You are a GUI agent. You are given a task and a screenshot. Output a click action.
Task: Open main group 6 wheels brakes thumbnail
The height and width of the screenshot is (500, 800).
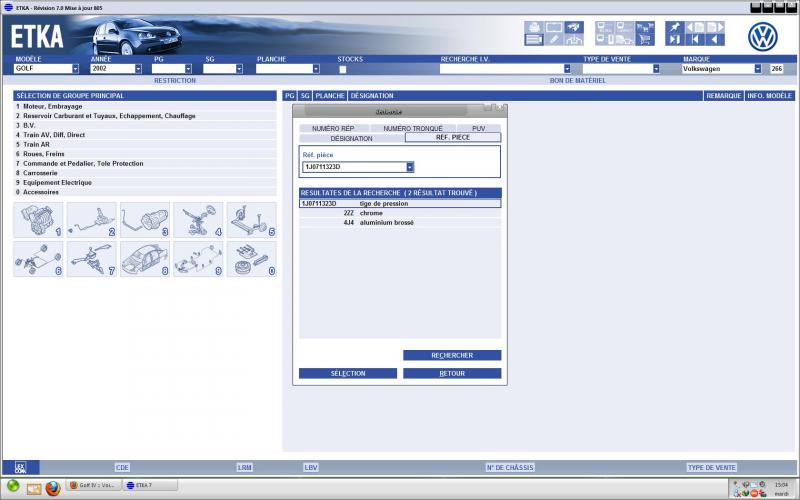click(38, 259)
